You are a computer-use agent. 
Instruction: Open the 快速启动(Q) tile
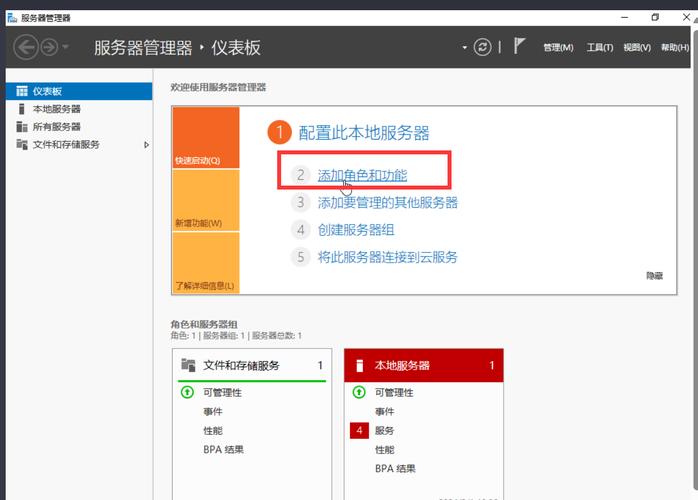tap(206, 138)
